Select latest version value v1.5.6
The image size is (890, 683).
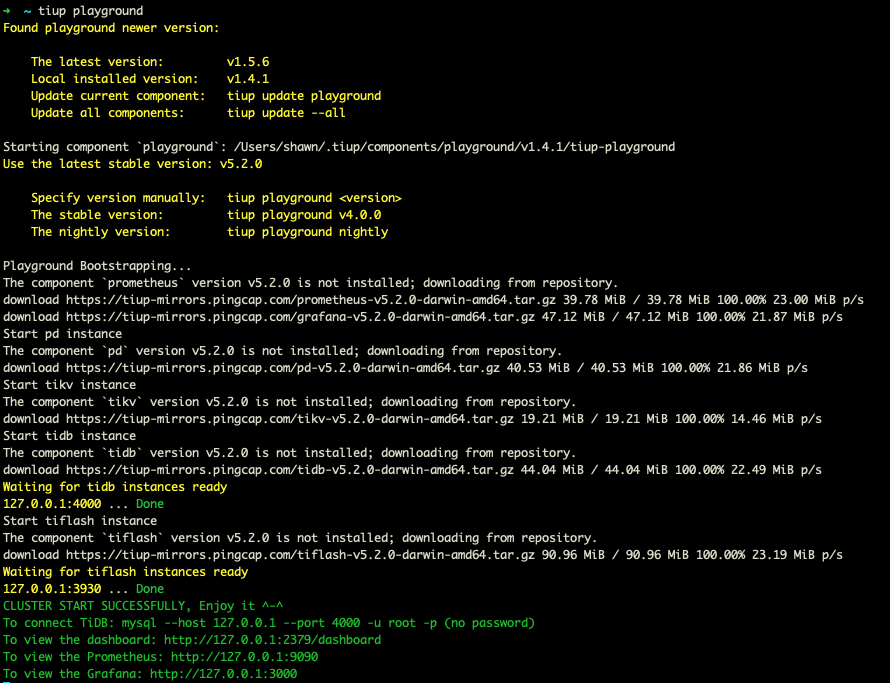(x=248, y=62)
